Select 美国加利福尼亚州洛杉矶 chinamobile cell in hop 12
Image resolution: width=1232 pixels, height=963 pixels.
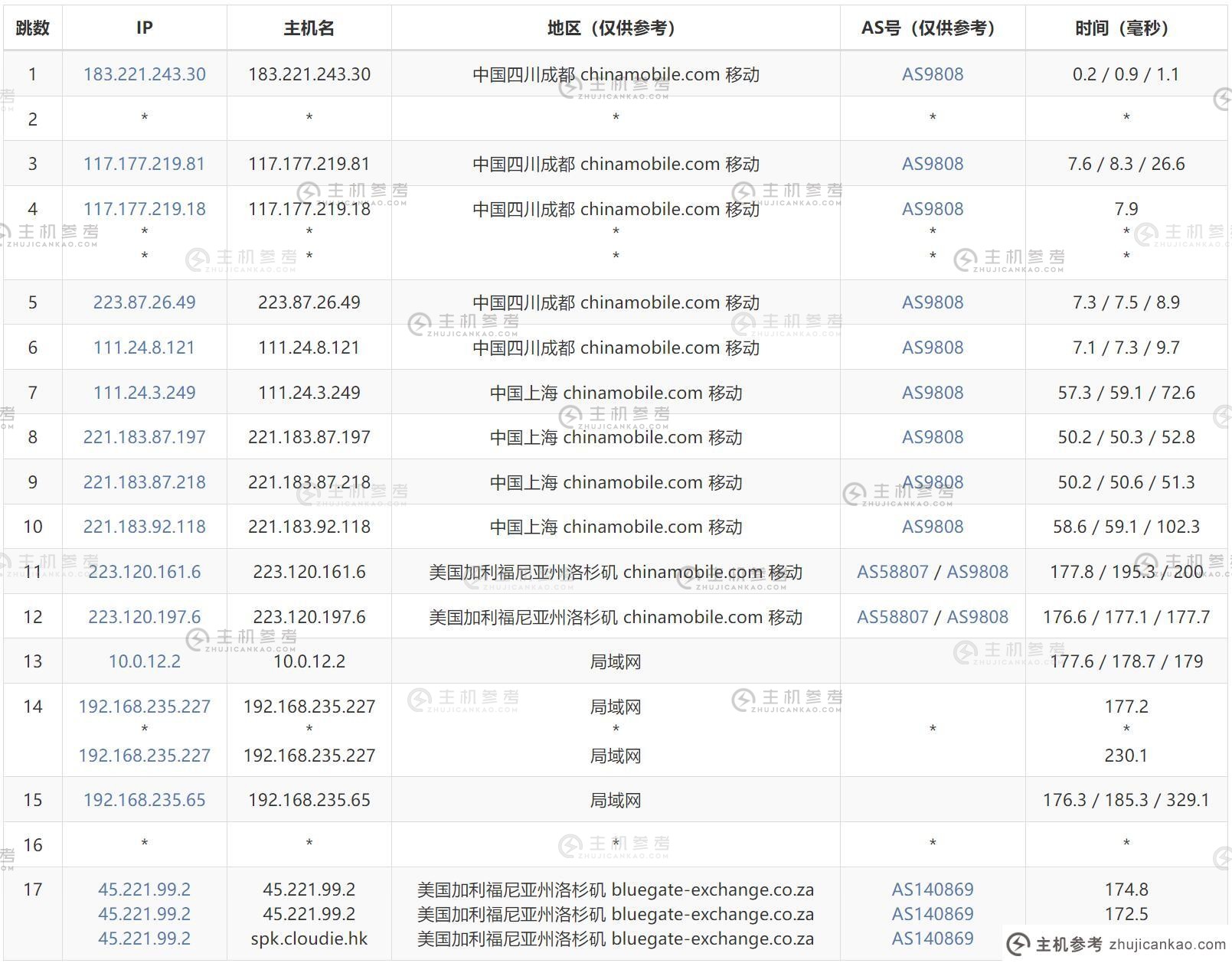click(616, 617)
